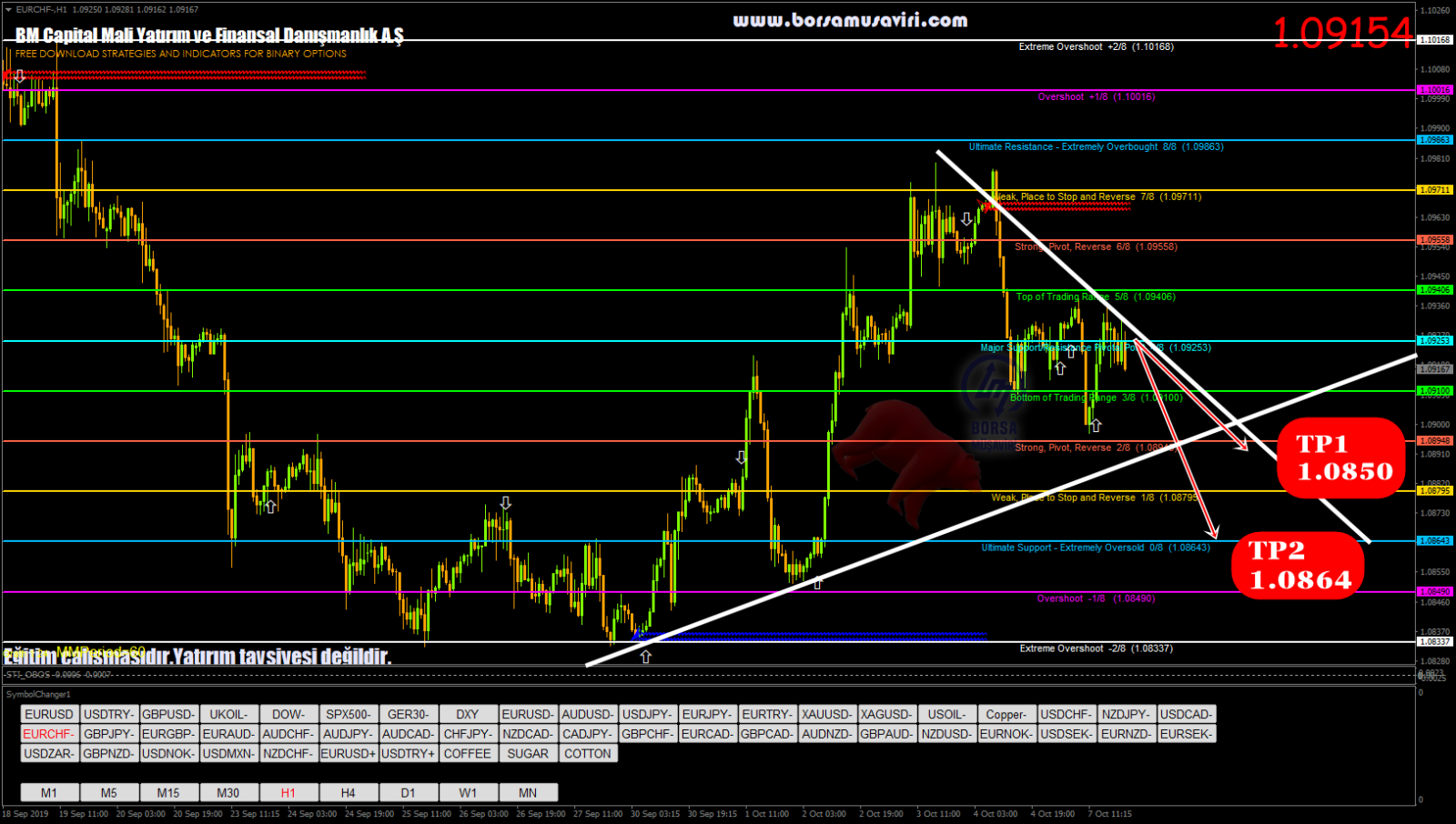Load the USDTRY+ symbol
This screenshot has width=1456, height=824.
pos(409,753)
